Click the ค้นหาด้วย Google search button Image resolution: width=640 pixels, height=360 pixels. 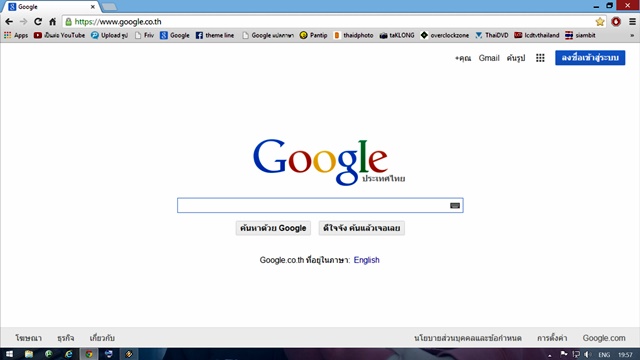[x=273, y=228]
